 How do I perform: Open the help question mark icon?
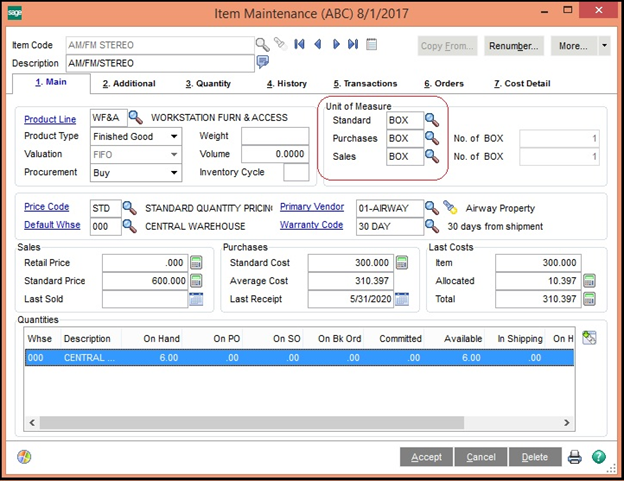click(598, 457)
